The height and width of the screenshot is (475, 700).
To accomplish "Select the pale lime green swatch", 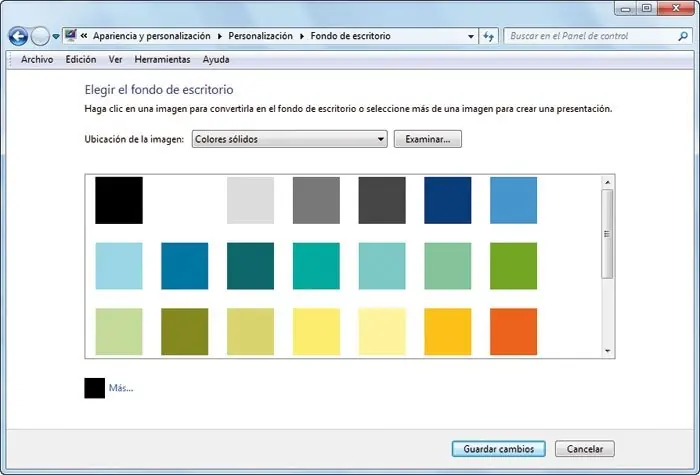I will click(119, 332).
